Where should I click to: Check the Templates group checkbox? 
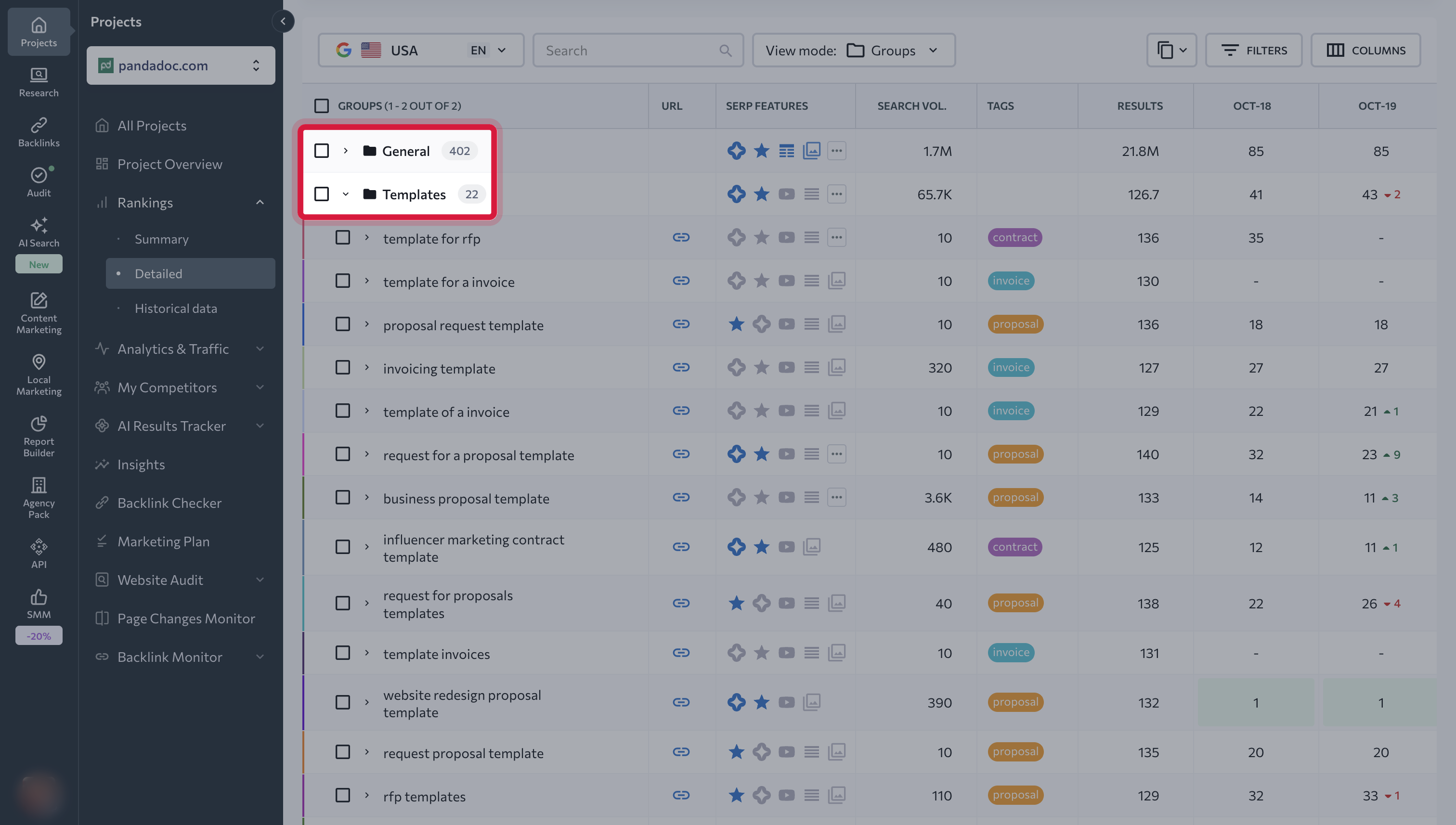pos(321,194)
